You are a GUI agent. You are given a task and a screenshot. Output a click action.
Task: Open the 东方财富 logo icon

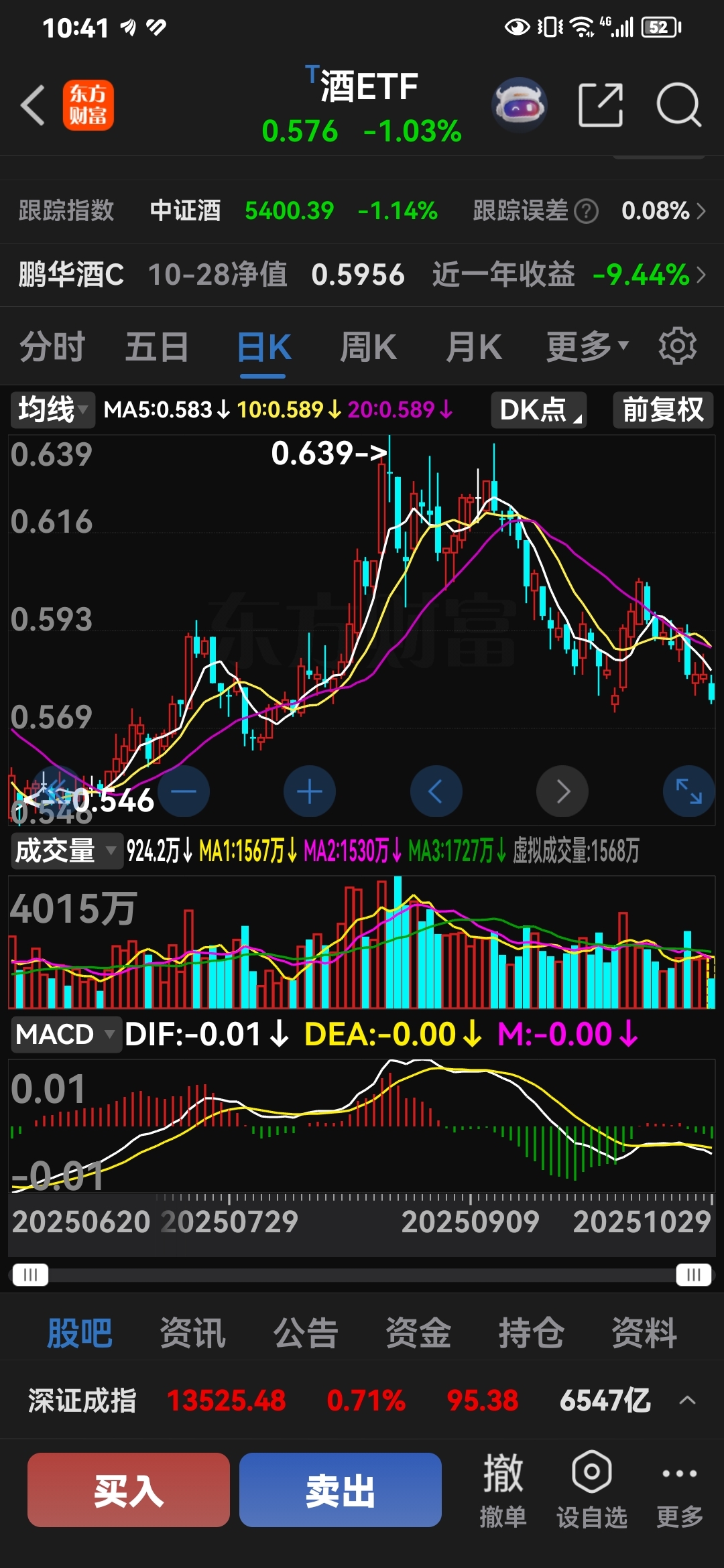[x=88, y=105]
